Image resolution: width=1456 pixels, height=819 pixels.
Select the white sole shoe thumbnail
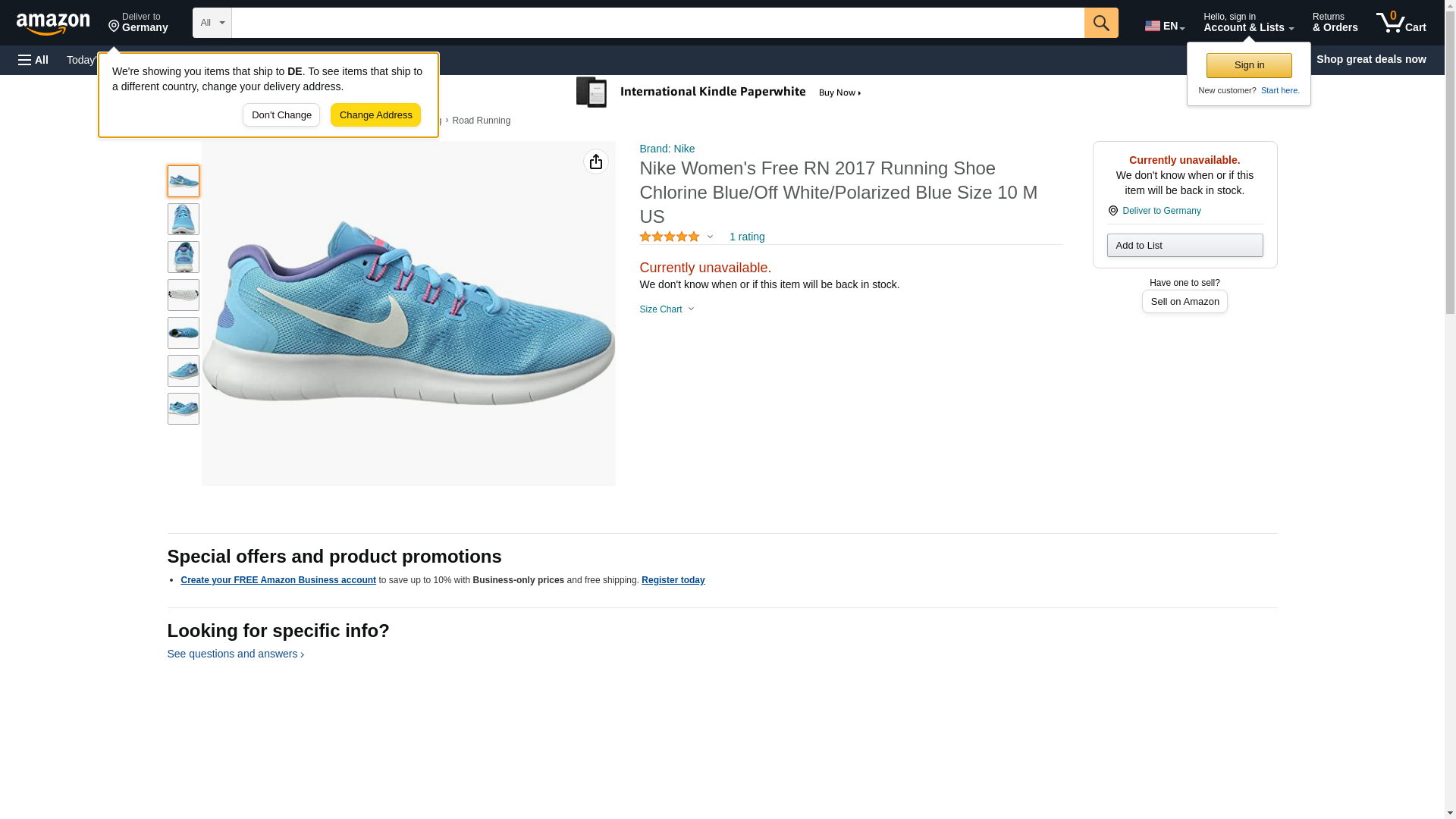(183, 295)
